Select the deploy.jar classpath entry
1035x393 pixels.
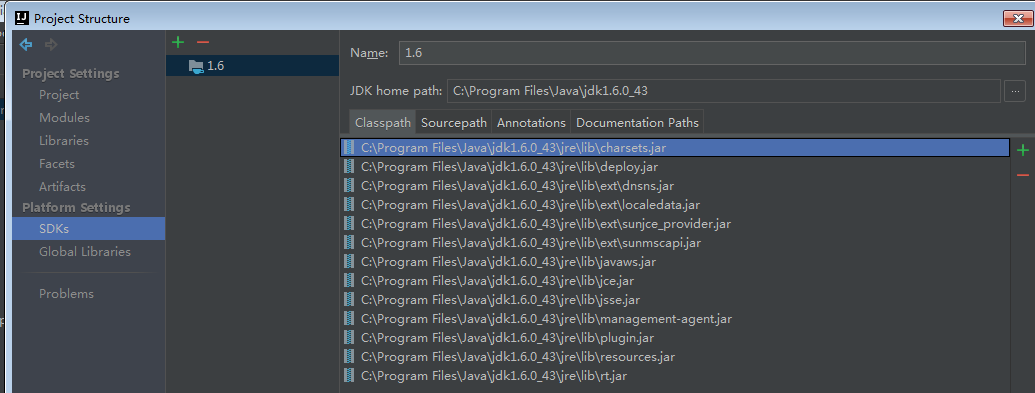(x=675, y=167)
